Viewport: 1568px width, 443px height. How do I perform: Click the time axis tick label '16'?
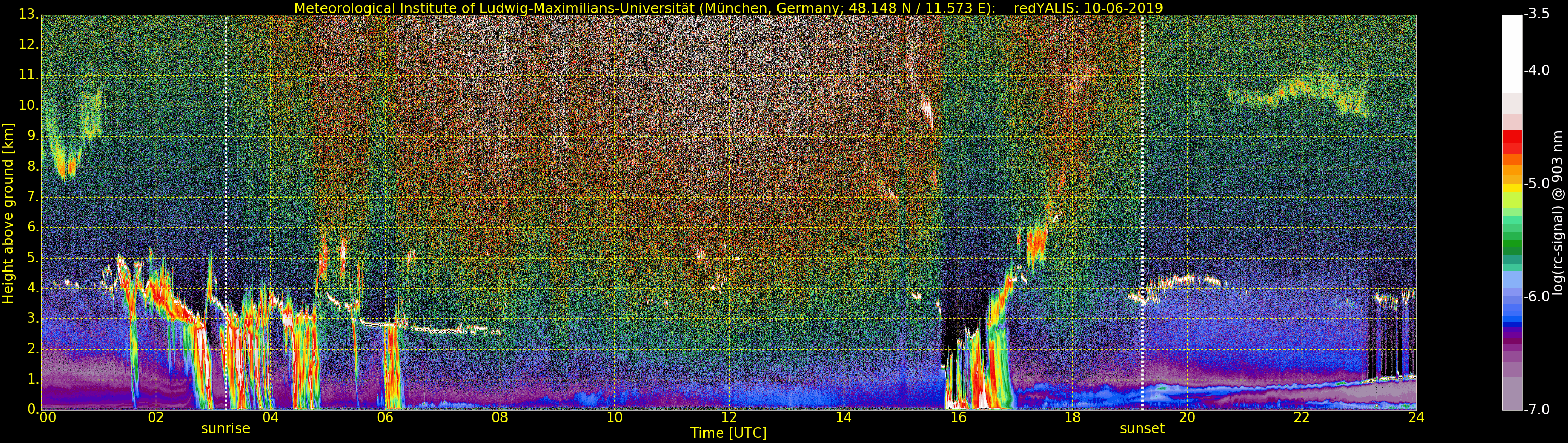point(958,417)
